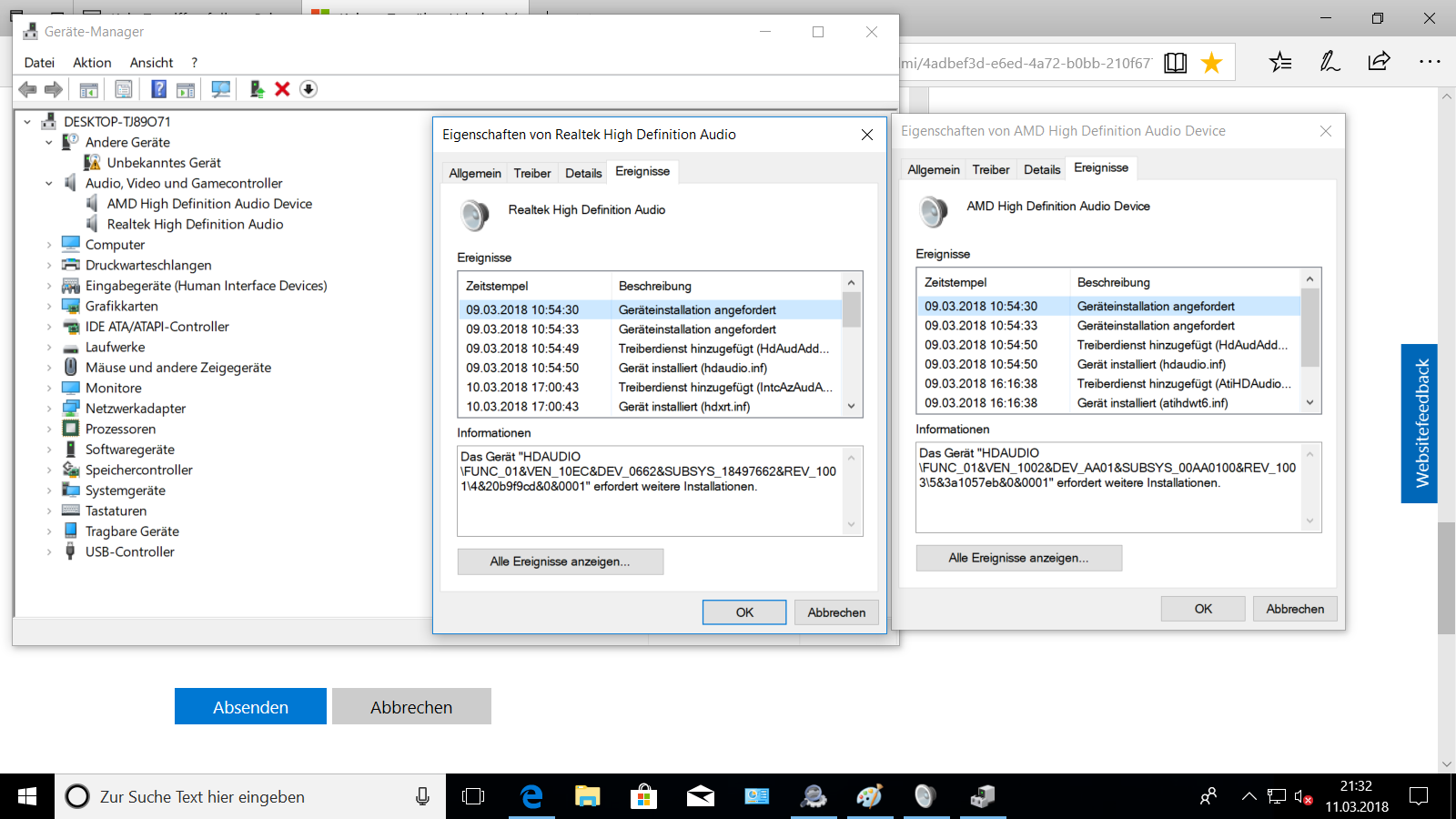Open Details tab in Realtek dialog
Viewport: 1456px width, 819px height.
(x=583, y=173)
